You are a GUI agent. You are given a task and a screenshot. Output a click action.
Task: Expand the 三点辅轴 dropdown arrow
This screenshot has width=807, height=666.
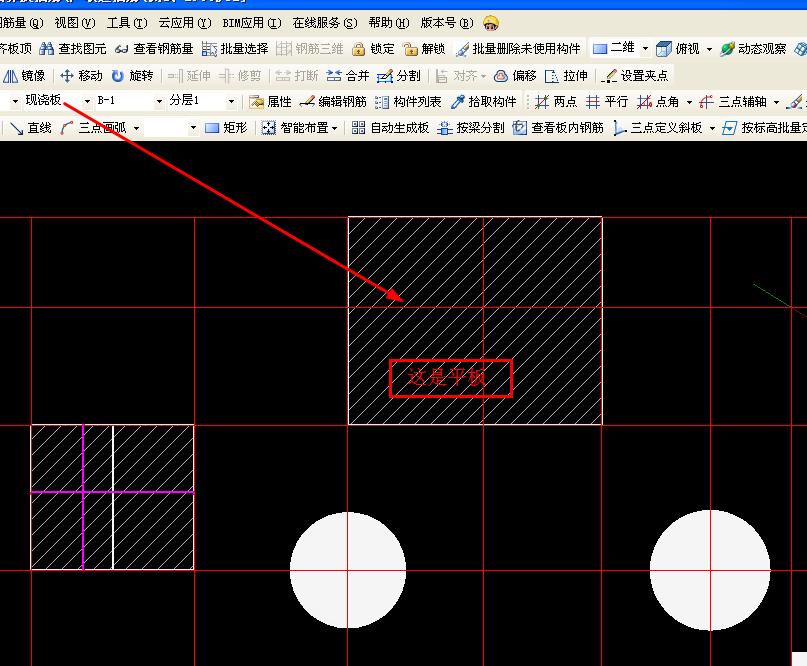776,102
